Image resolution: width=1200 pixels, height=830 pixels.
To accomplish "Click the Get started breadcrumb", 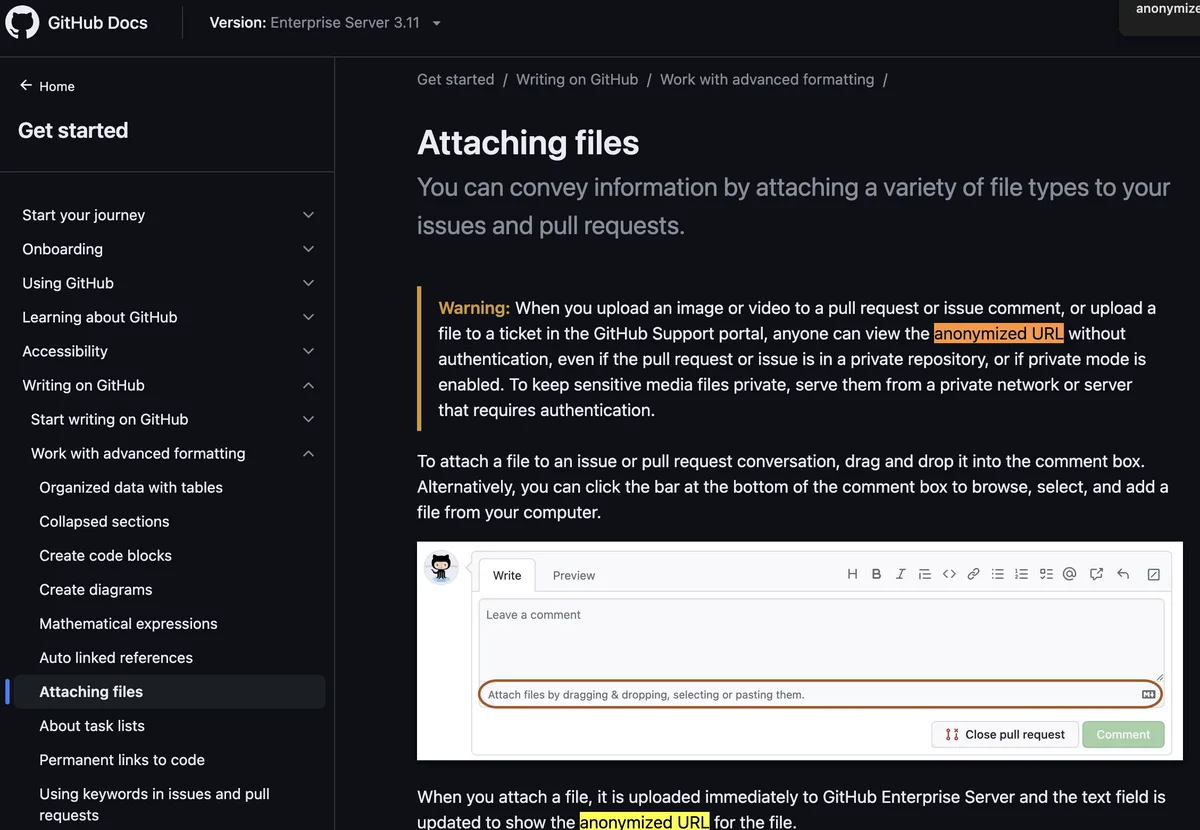I will 455,79.
